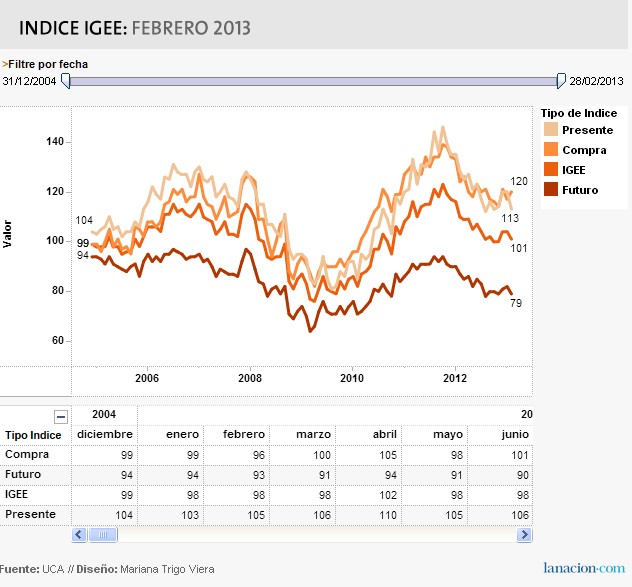Select the Futuro legend label
Image resolution: width=632 pixels, height=587 pixels.
(x=580, y=189)
